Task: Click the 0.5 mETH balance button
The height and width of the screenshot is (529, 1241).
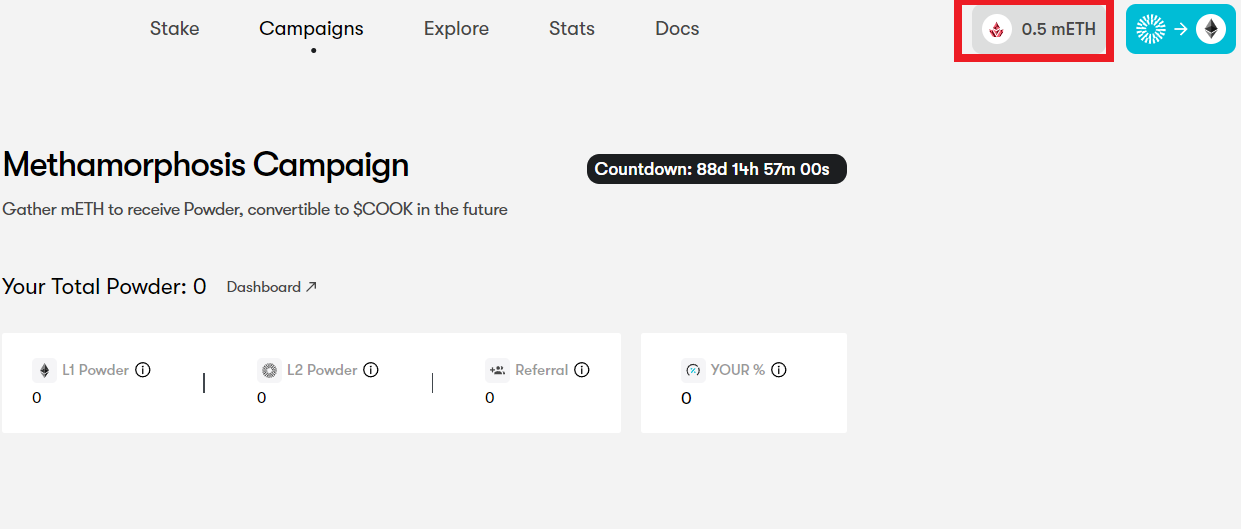Action: point(1040,30)
